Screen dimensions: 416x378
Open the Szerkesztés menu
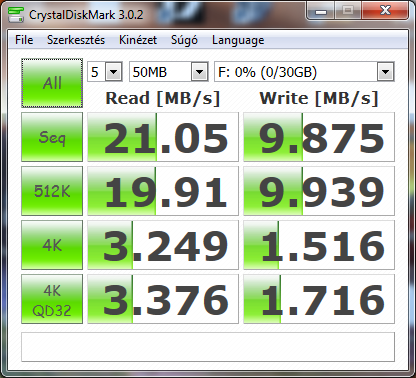pos(76,40)
